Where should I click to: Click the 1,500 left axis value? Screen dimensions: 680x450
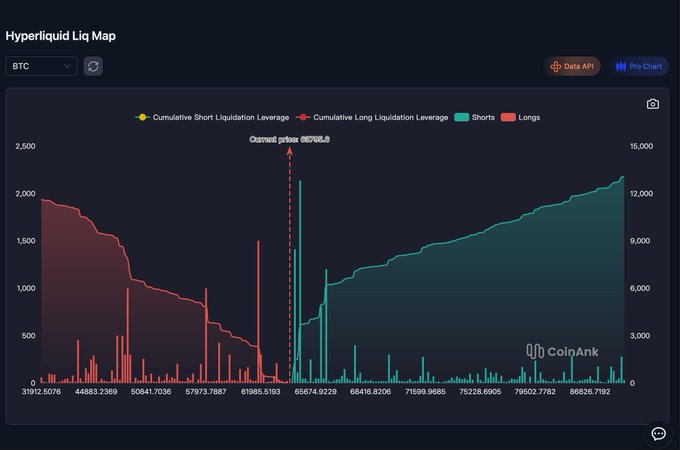(x=26, y=241)
